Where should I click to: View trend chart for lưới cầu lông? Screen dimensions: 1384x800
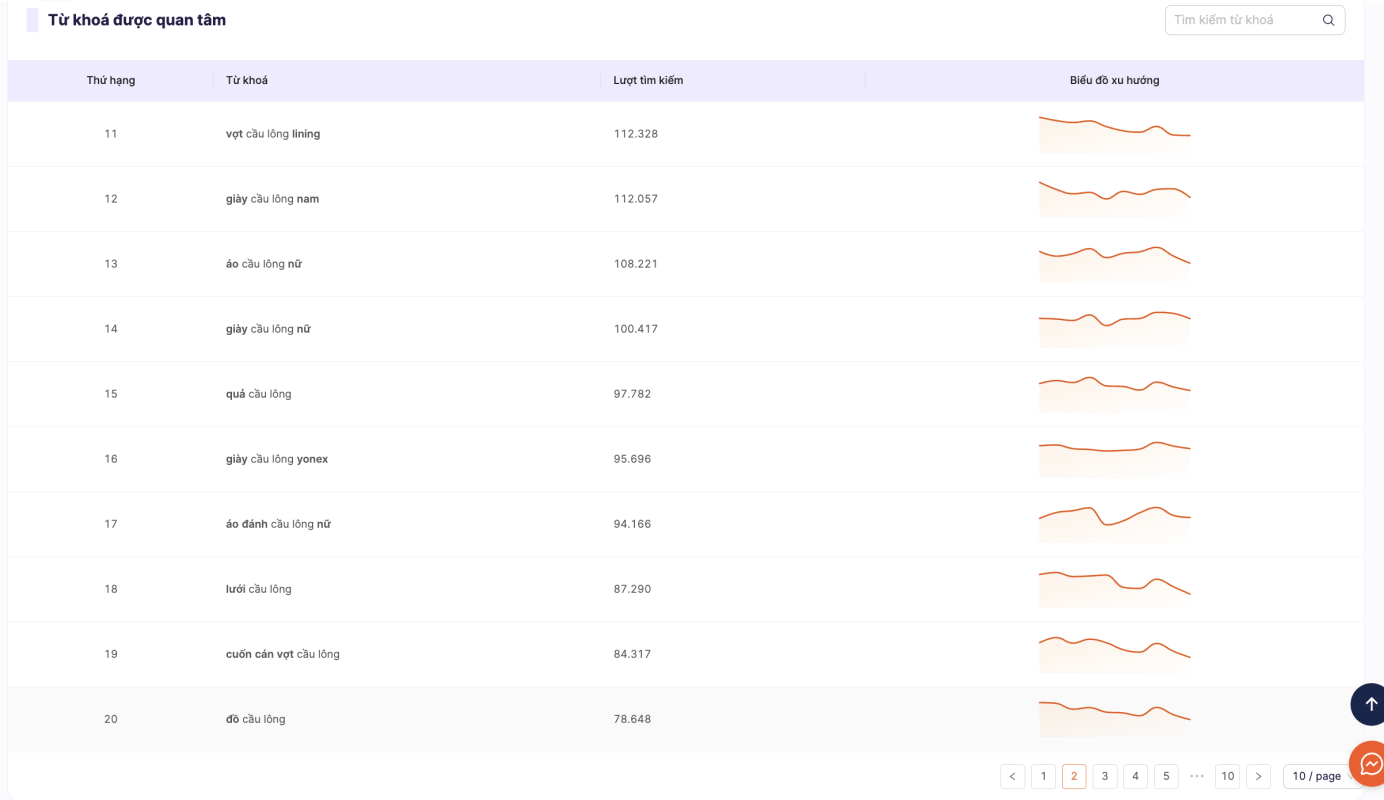point(1114,589)
